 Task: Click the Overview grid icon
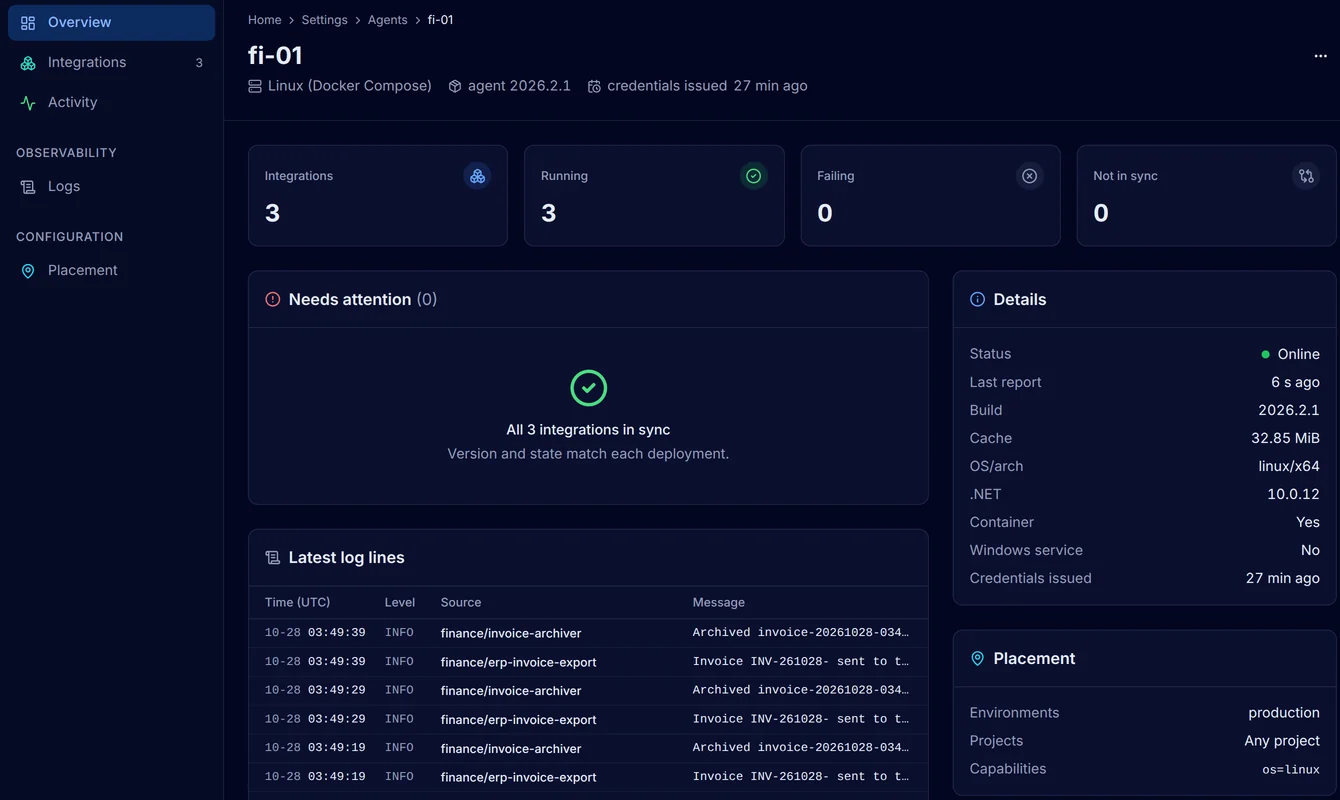(28, 22)
